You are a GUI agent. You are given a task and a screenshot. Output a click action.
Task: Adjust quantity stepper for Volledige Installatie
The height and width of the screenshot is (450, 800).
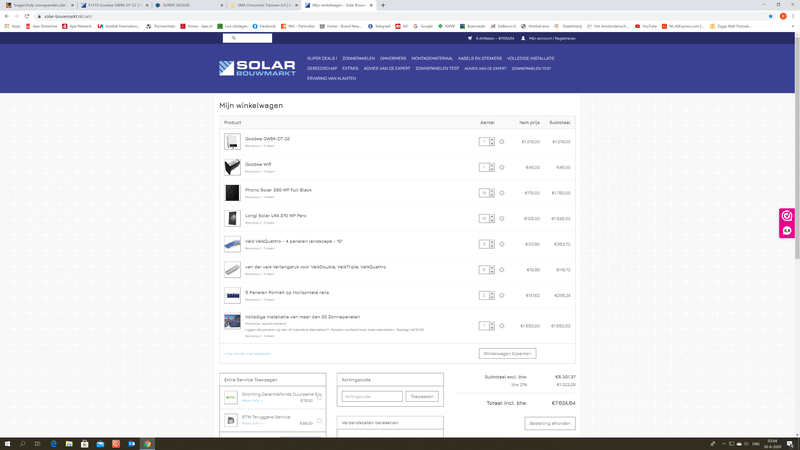[492, 326]
